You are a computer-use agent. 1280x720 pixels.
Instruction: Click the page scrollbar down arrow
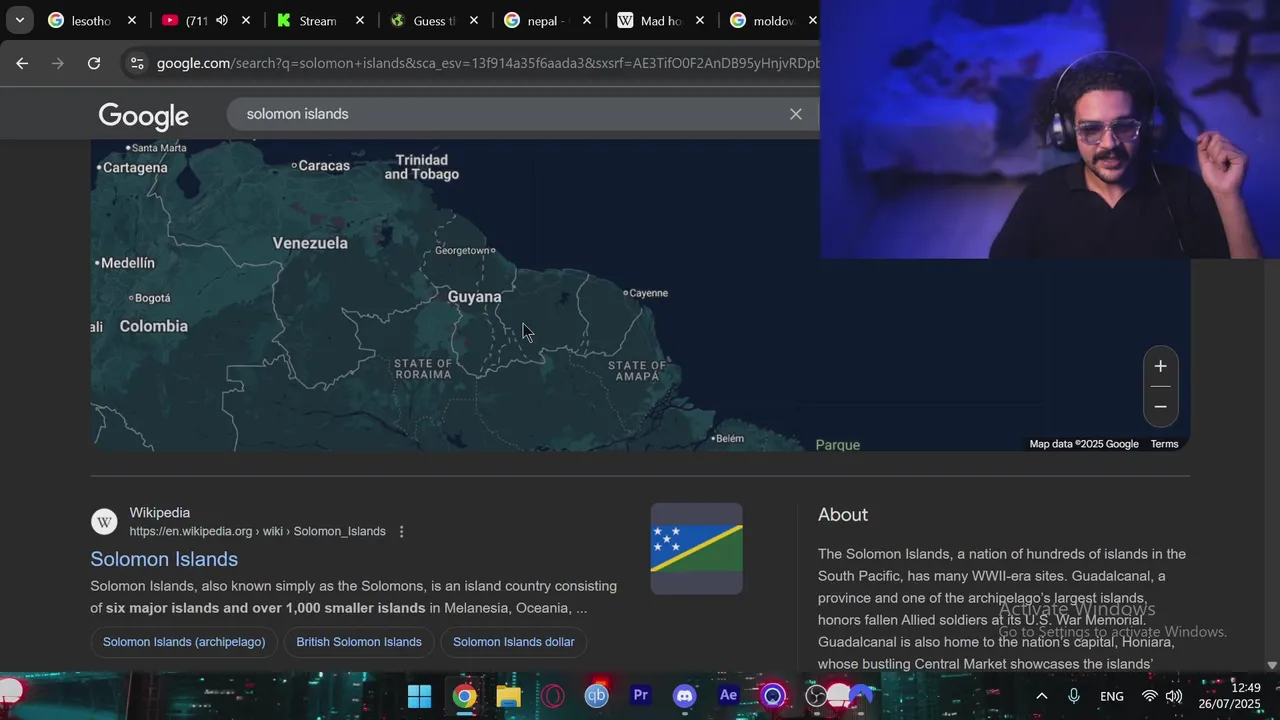[x=1272, y=665]
